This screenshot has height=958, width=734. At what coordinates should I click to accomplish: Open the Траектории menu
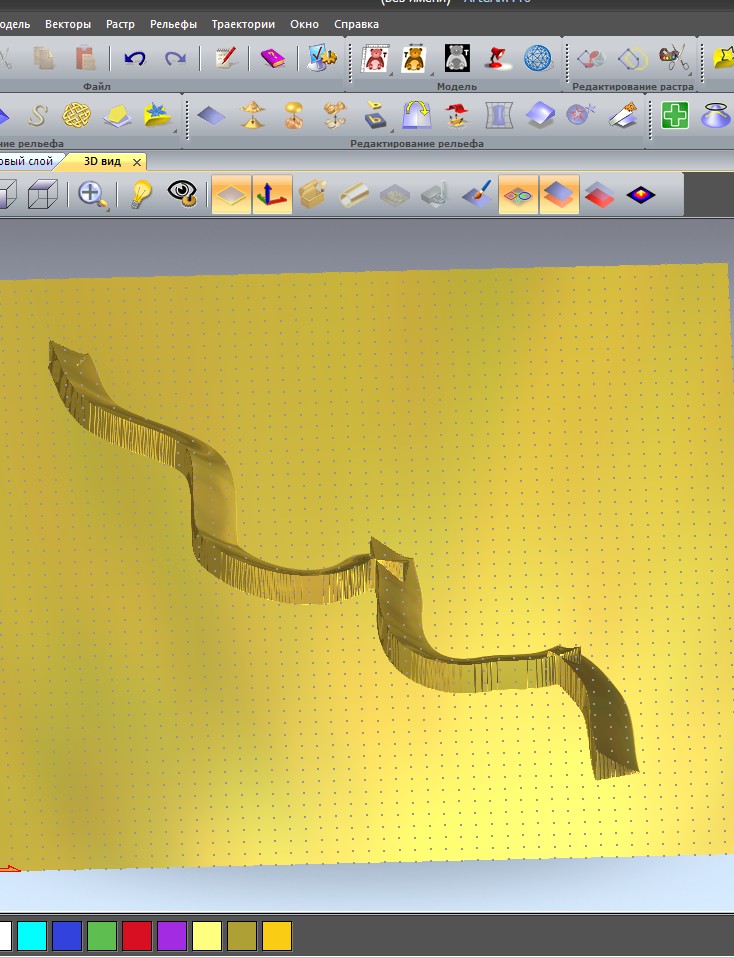(x=243, y=24)
